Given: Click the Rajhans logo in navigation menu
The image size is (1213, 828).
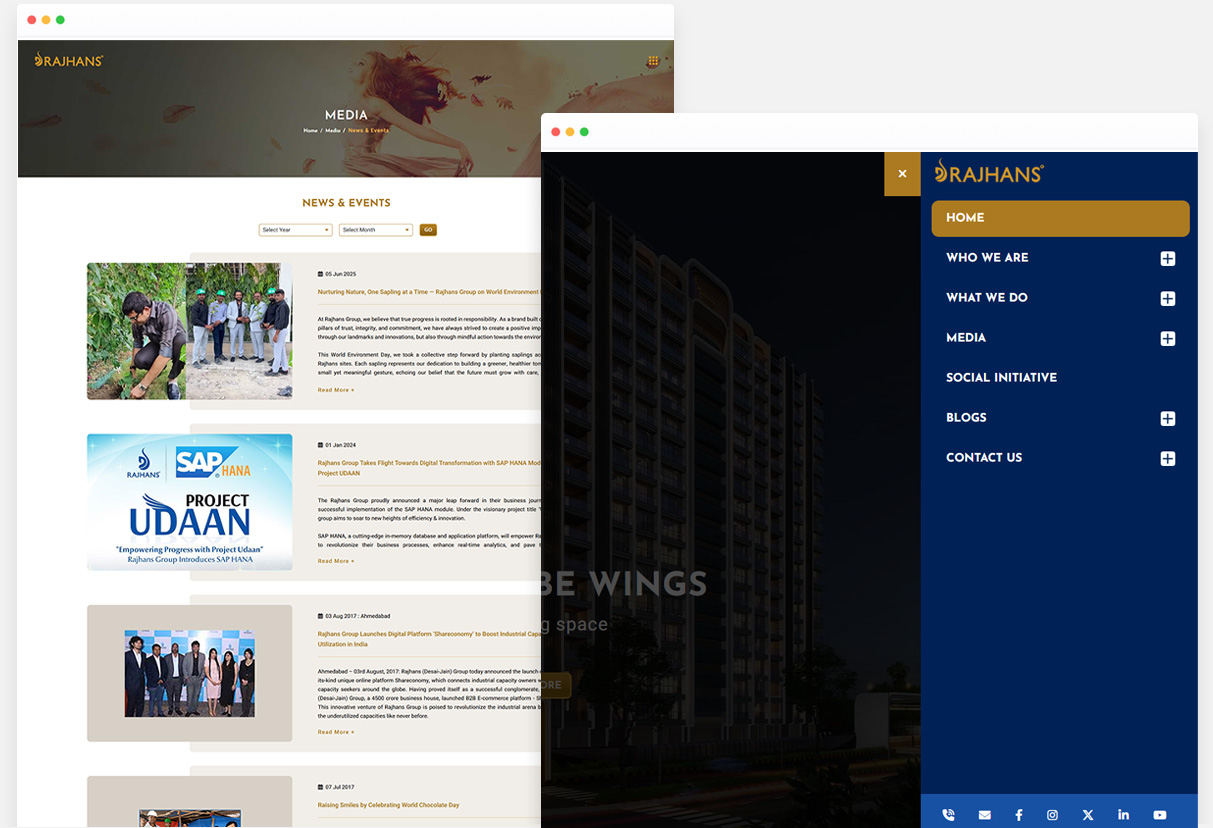Looking at the screenshot, I should click(x=989, y=173).
